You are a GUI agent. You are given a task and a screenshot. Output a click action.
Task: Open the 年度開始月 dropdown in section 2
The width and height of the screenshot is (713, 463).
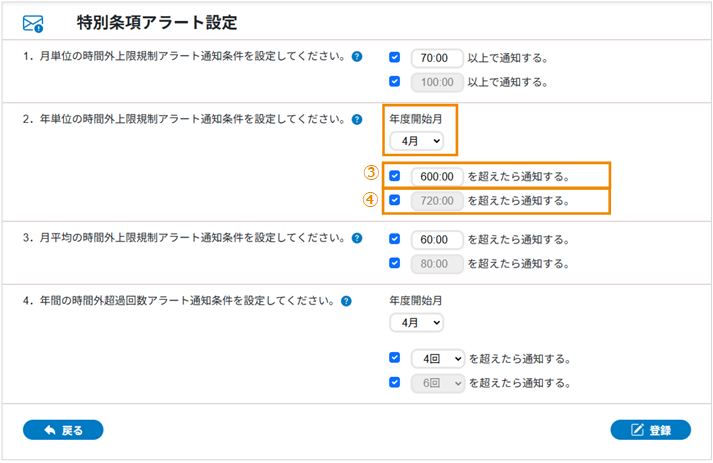coord(416,141)
